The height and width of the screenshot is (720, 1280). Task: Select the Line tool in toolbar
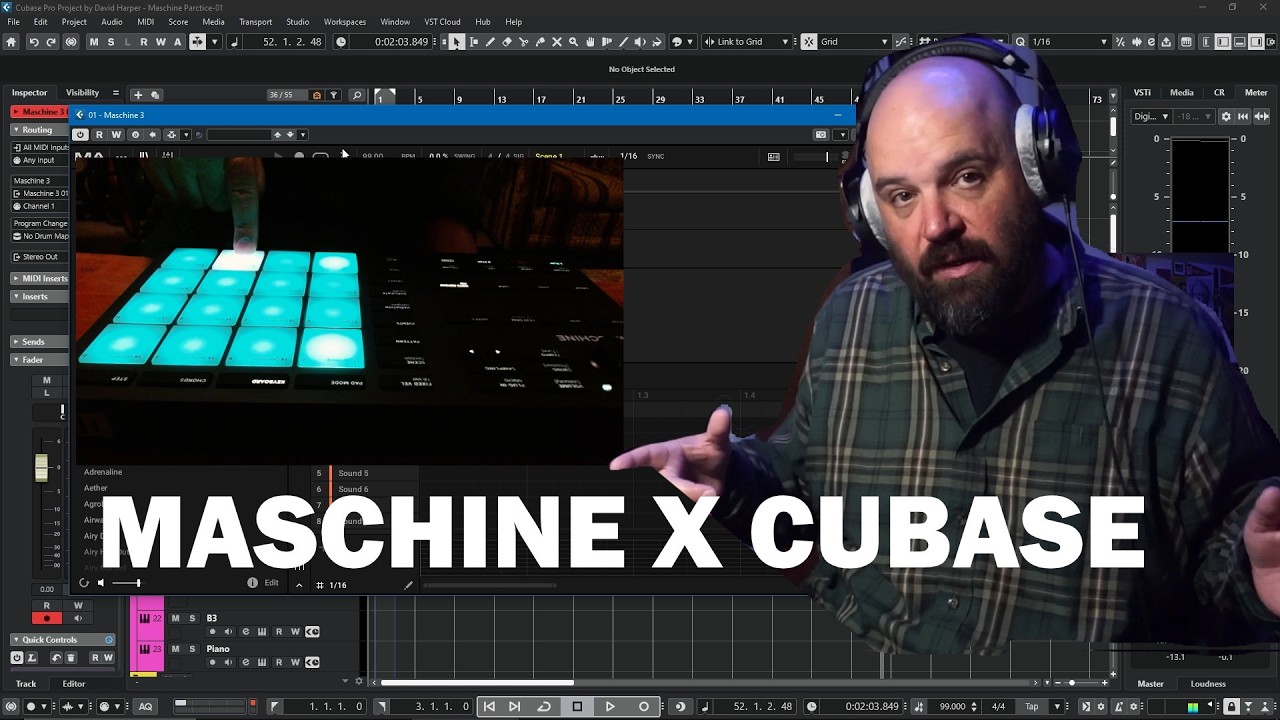coord(623,42)
